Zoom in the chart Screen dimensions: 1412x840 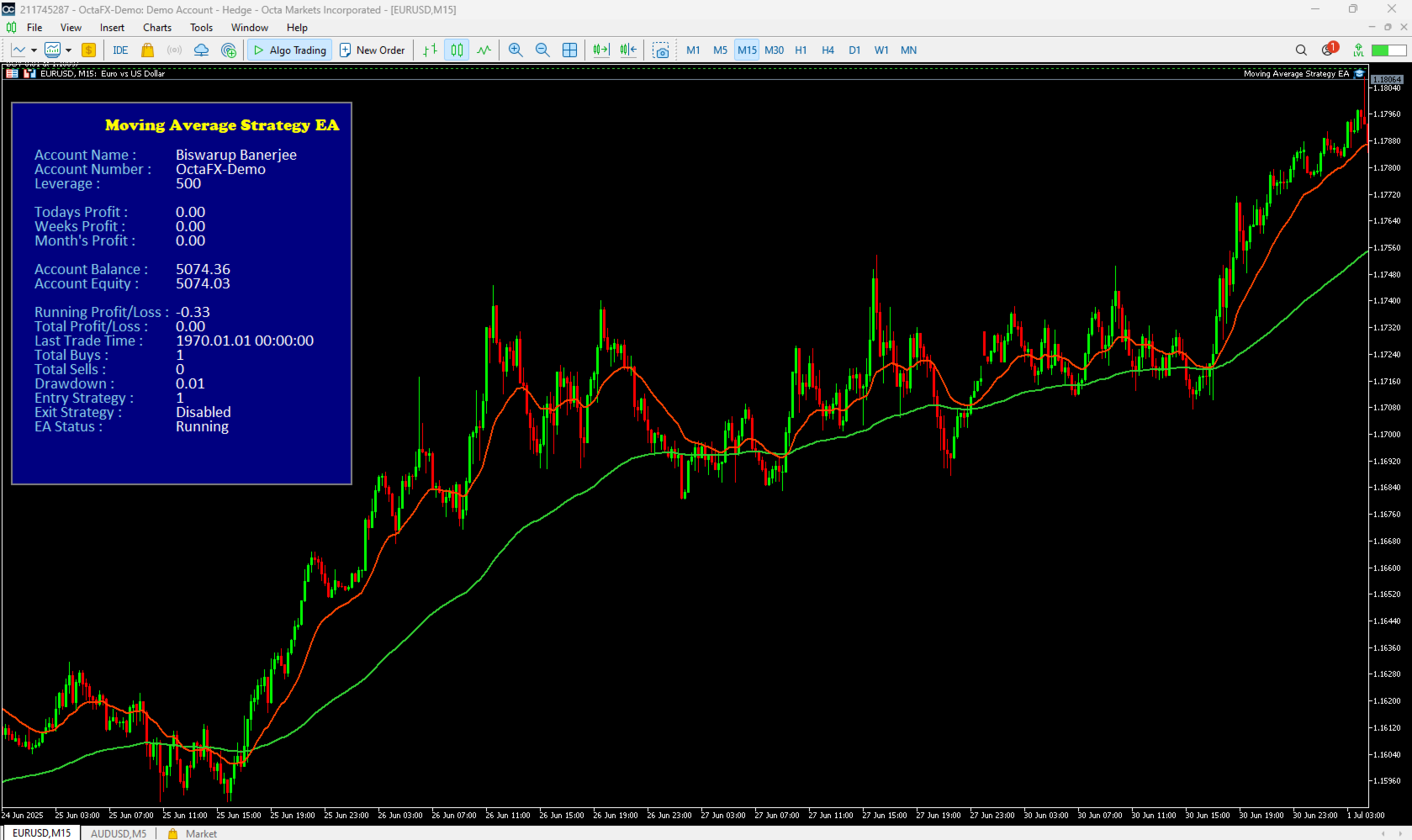coord(516,50)
